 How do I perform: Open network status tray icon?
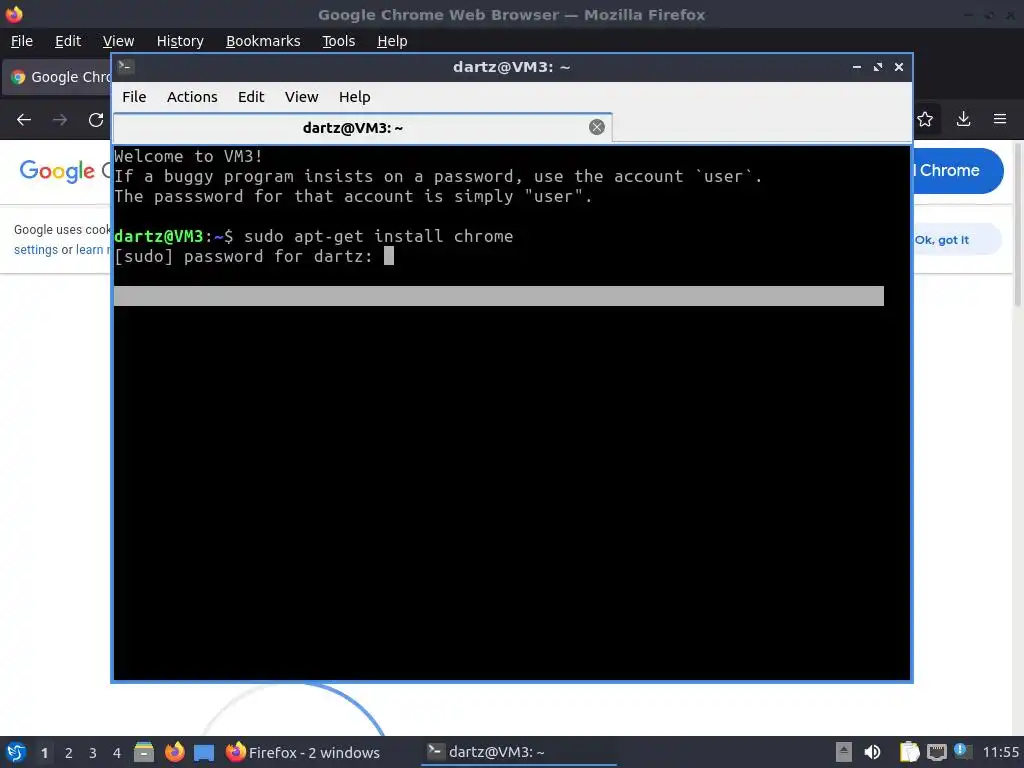(937, 752)
